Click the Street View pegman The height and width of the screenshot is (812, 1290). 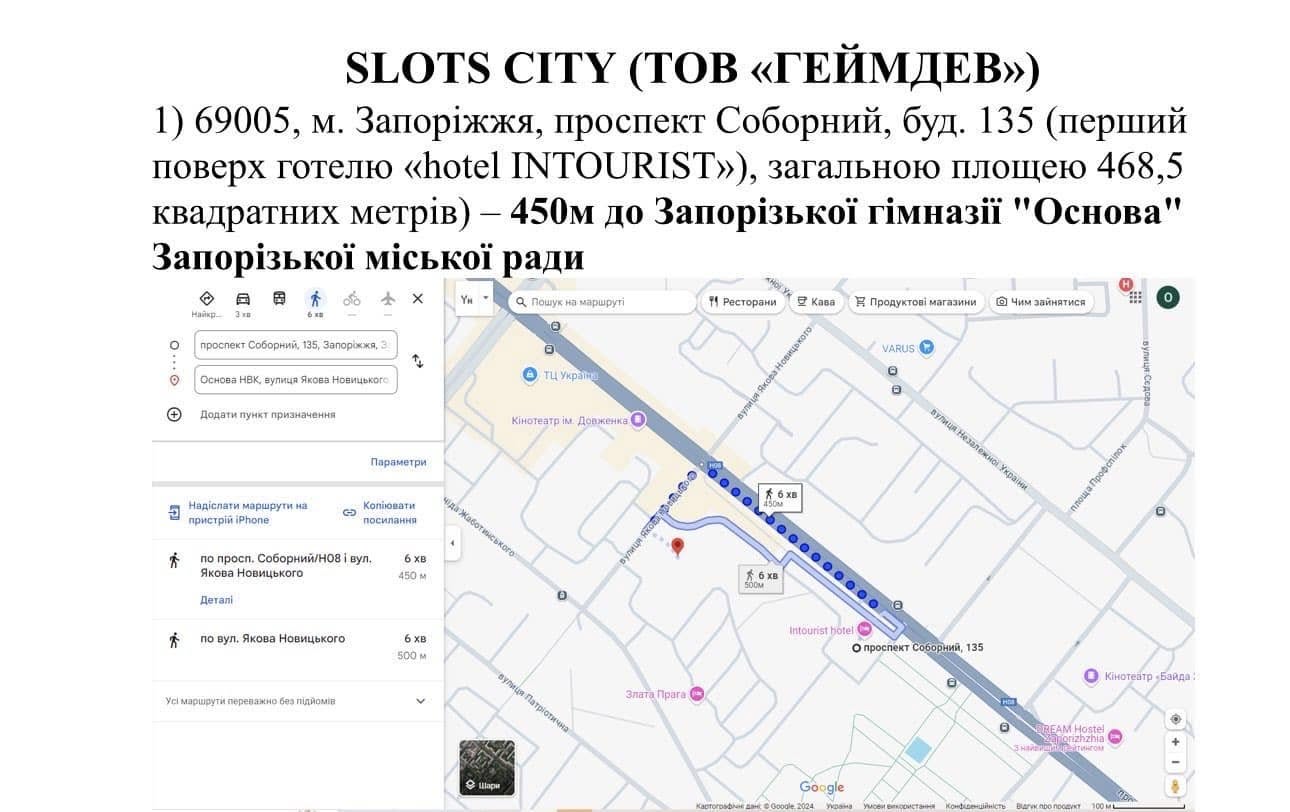pyautogui.click(x=1176, y=787)
